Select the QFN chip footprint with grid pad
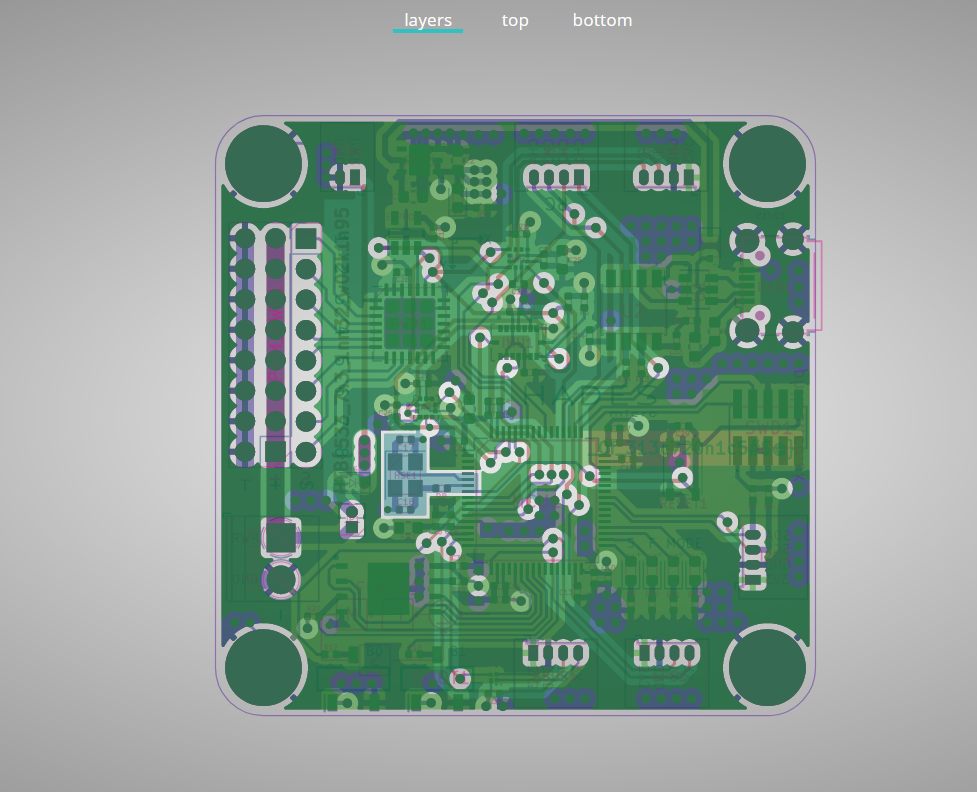This screenshot has height=792, width=977. 409,324
